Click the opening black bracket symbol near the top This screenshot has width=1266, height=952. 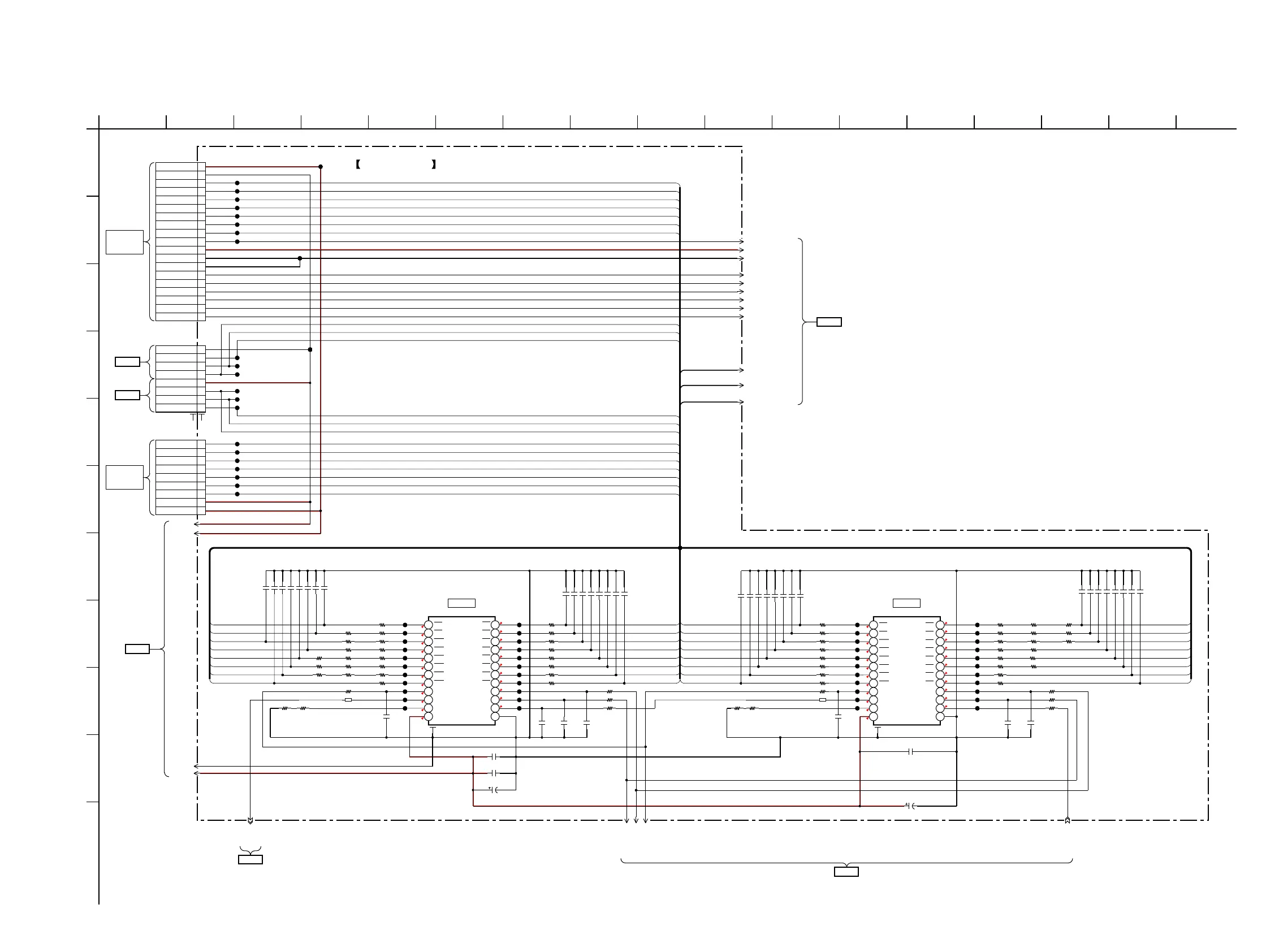(x=358, y=165)
